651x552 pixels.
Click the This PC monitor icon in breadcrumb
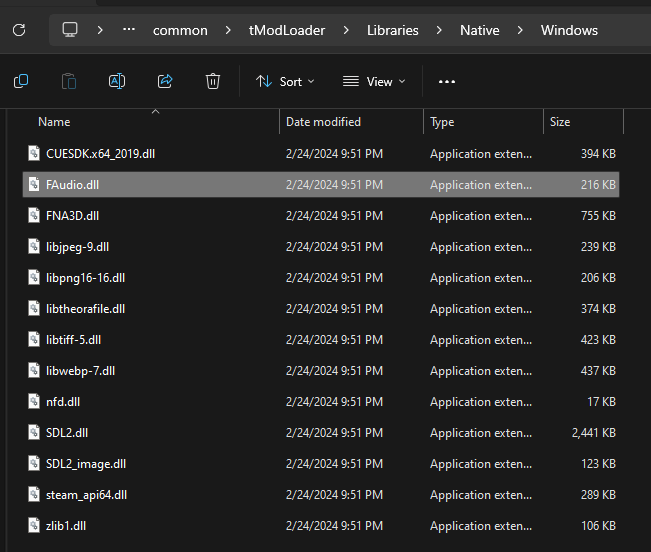tap(70, 30)
